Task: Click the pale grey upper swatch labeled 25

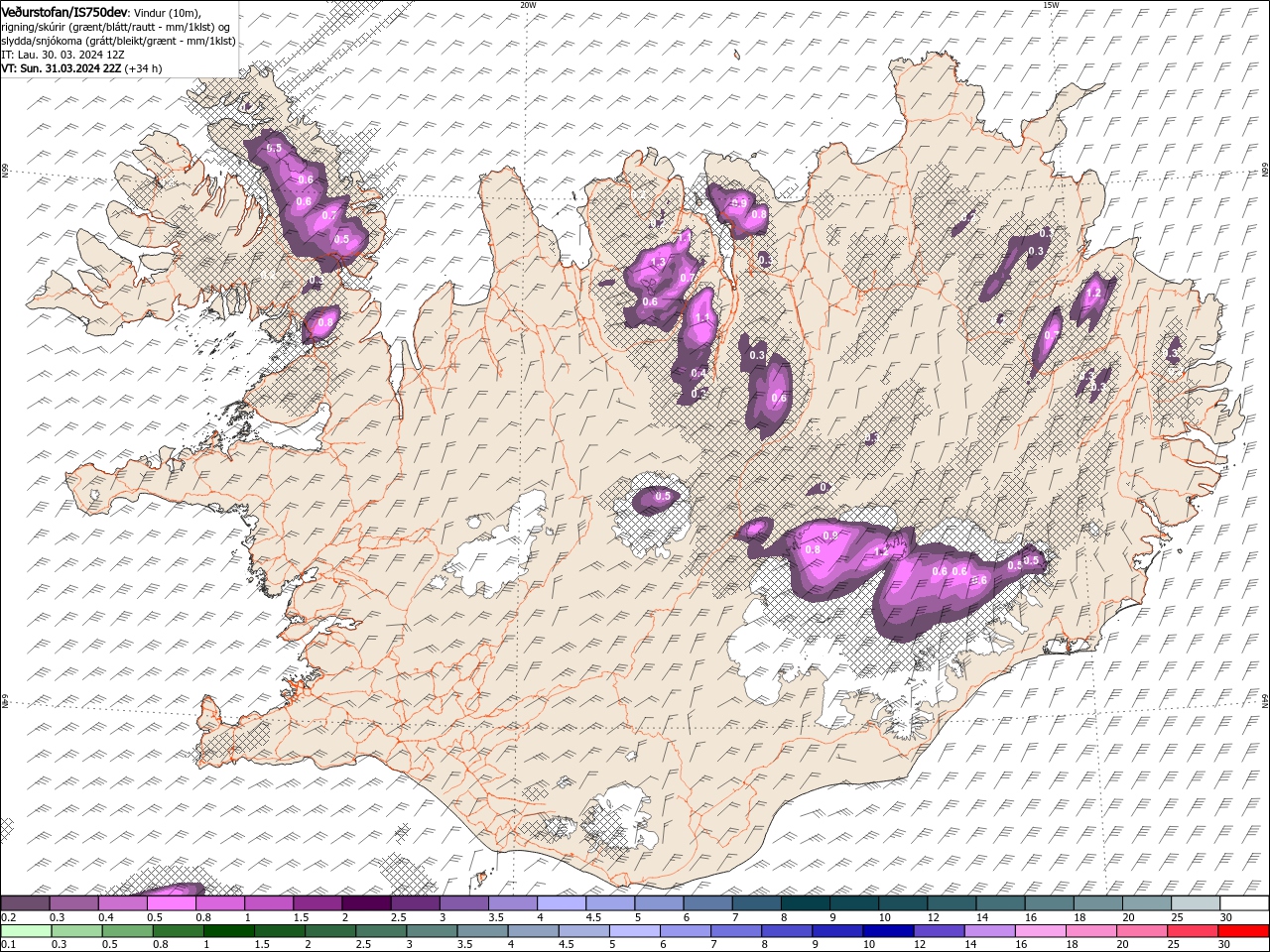Action: 1194,903
